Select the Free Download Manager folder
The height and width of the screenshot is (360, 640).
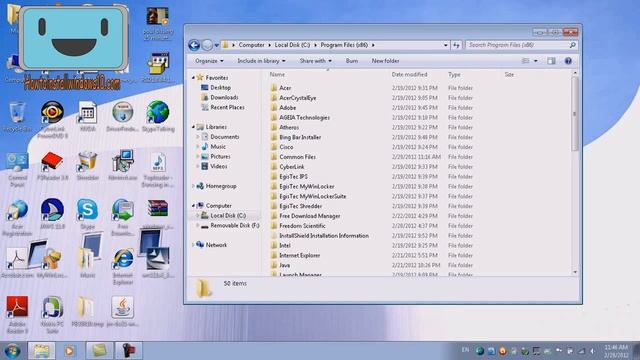(x=309, y=216)
